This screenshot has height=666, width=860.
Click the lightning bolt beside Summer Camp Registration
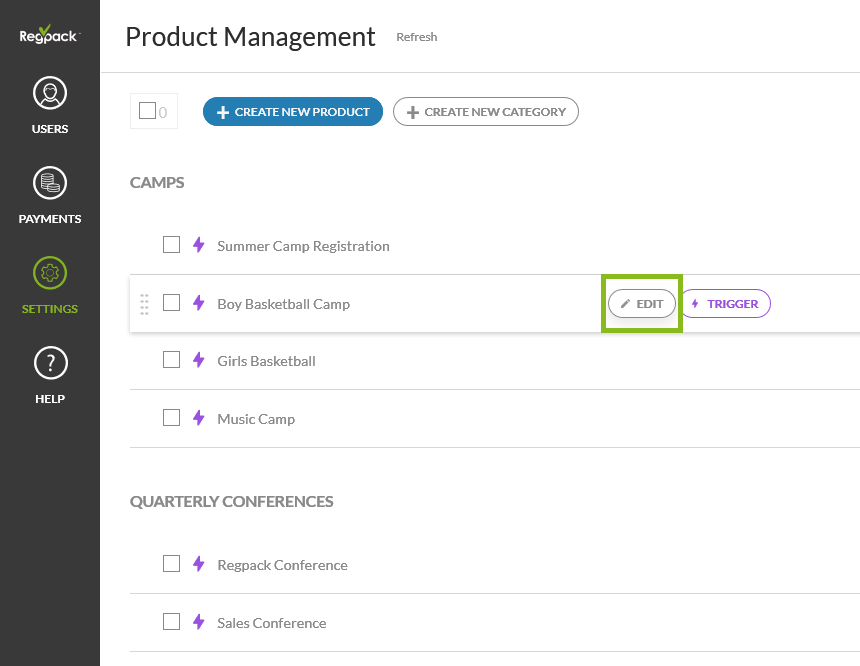[x=199, y=245]
